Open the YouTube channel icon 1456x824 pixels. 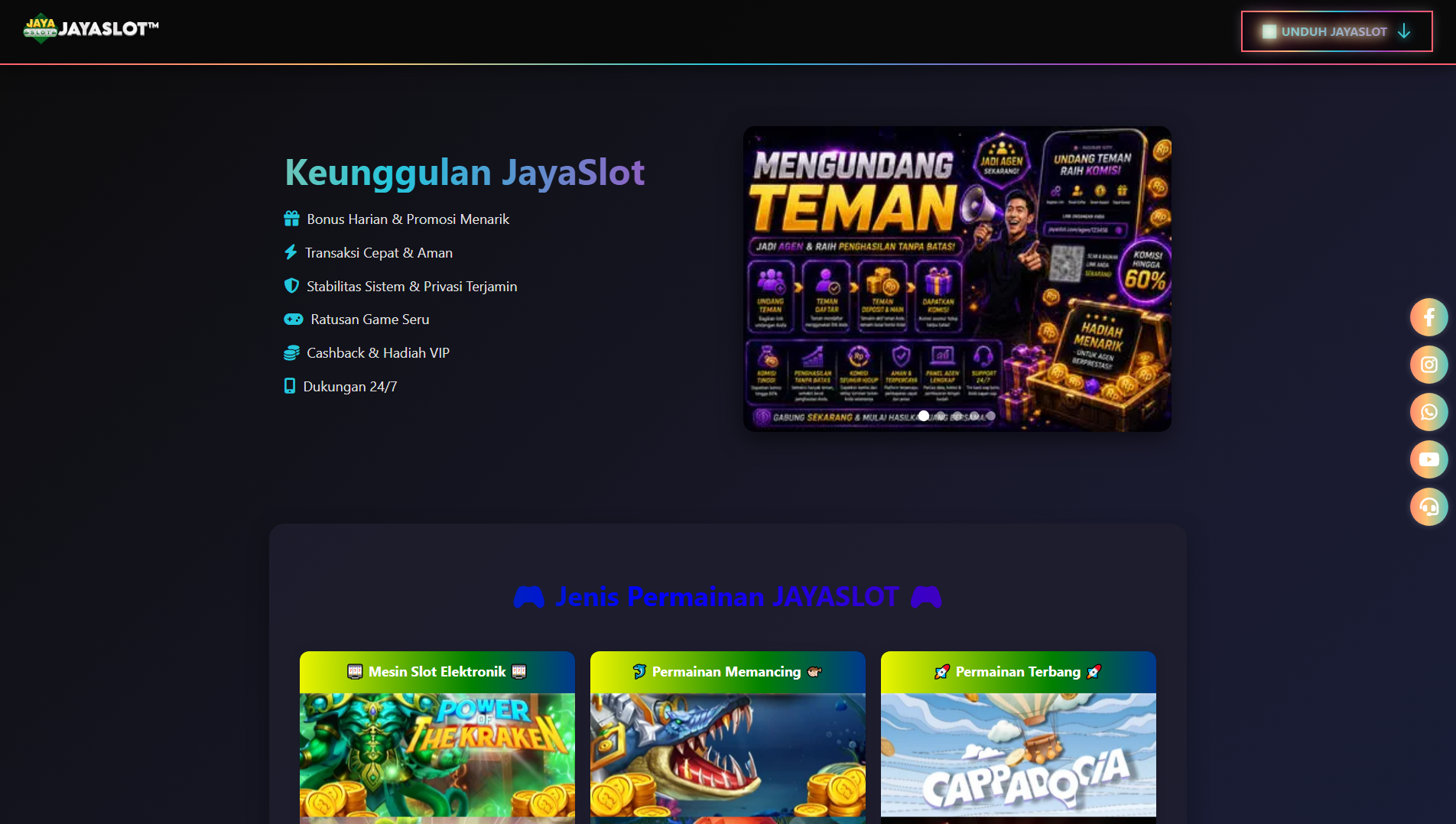tap(1428, 459)
